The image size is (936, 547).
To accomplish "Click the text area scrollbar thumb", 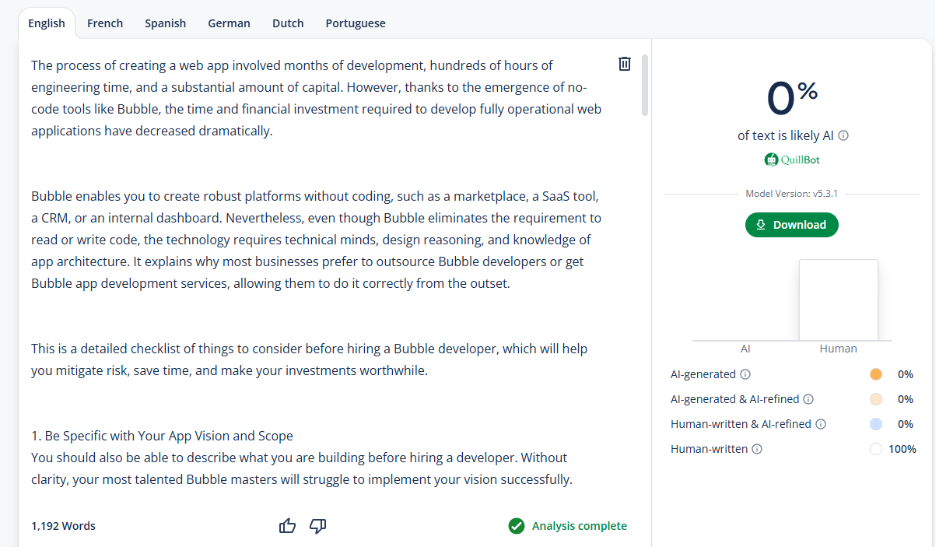I will (645, 85).
